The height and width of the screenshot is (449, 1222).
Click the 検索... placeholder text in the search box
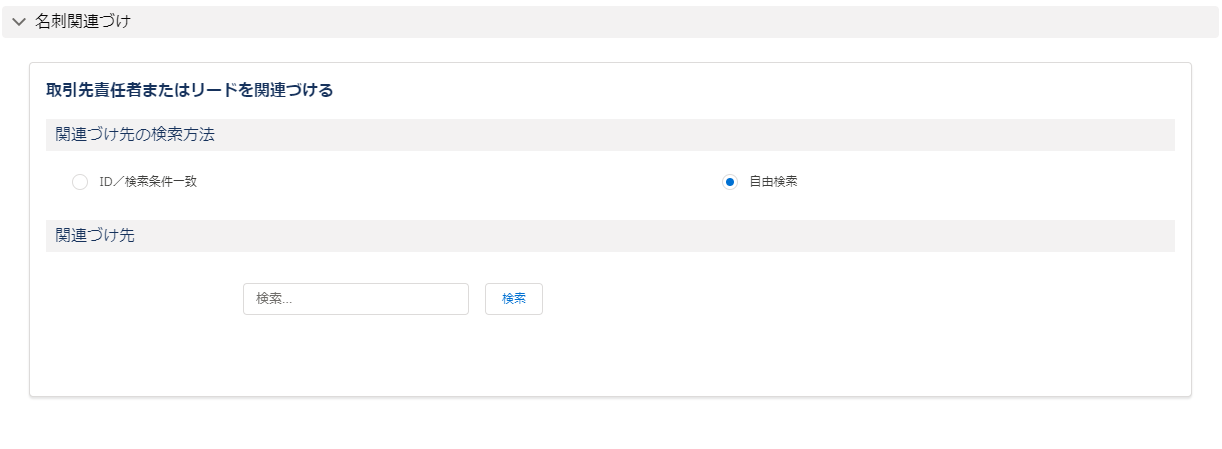point(274,299)
